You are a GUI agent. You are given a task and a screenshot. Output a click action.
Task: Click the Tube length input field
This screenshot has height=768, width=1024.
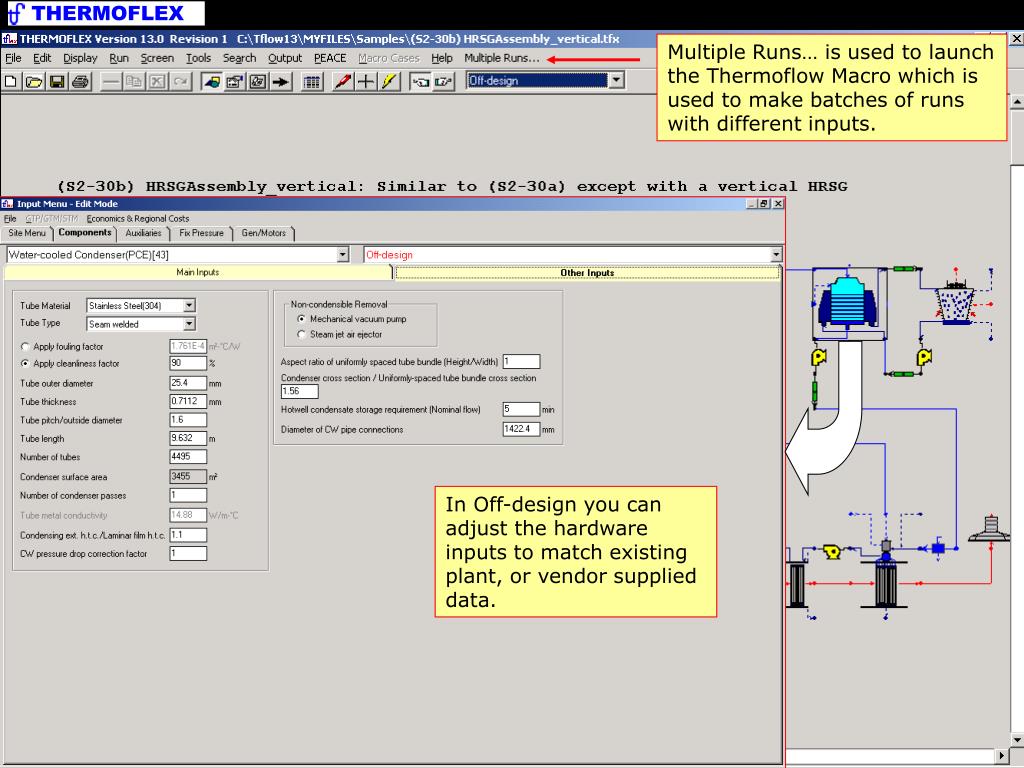188,438
